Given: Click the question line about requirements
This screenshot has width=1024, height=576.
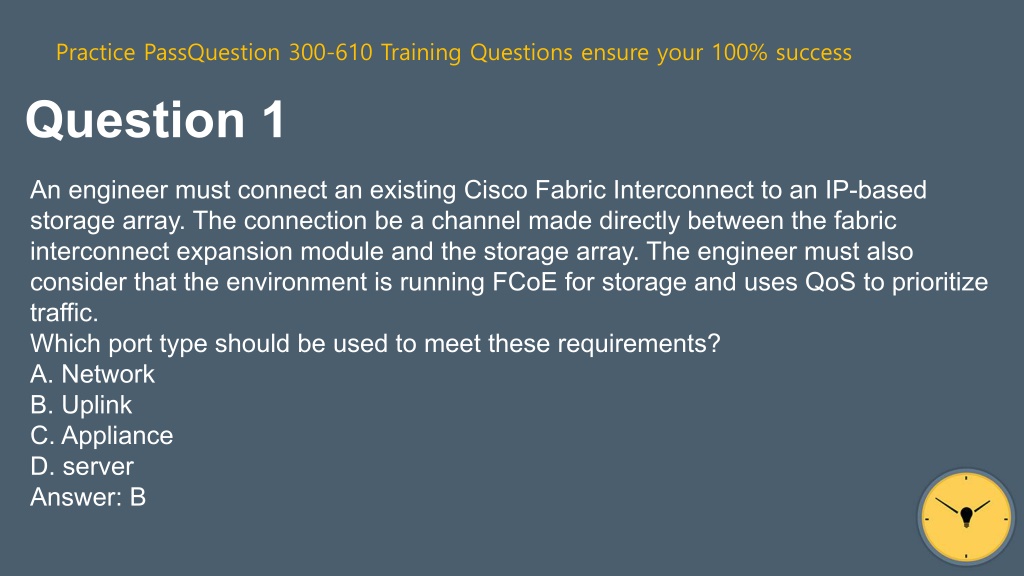Looking at the screenshot, I should tap(375, 344).
